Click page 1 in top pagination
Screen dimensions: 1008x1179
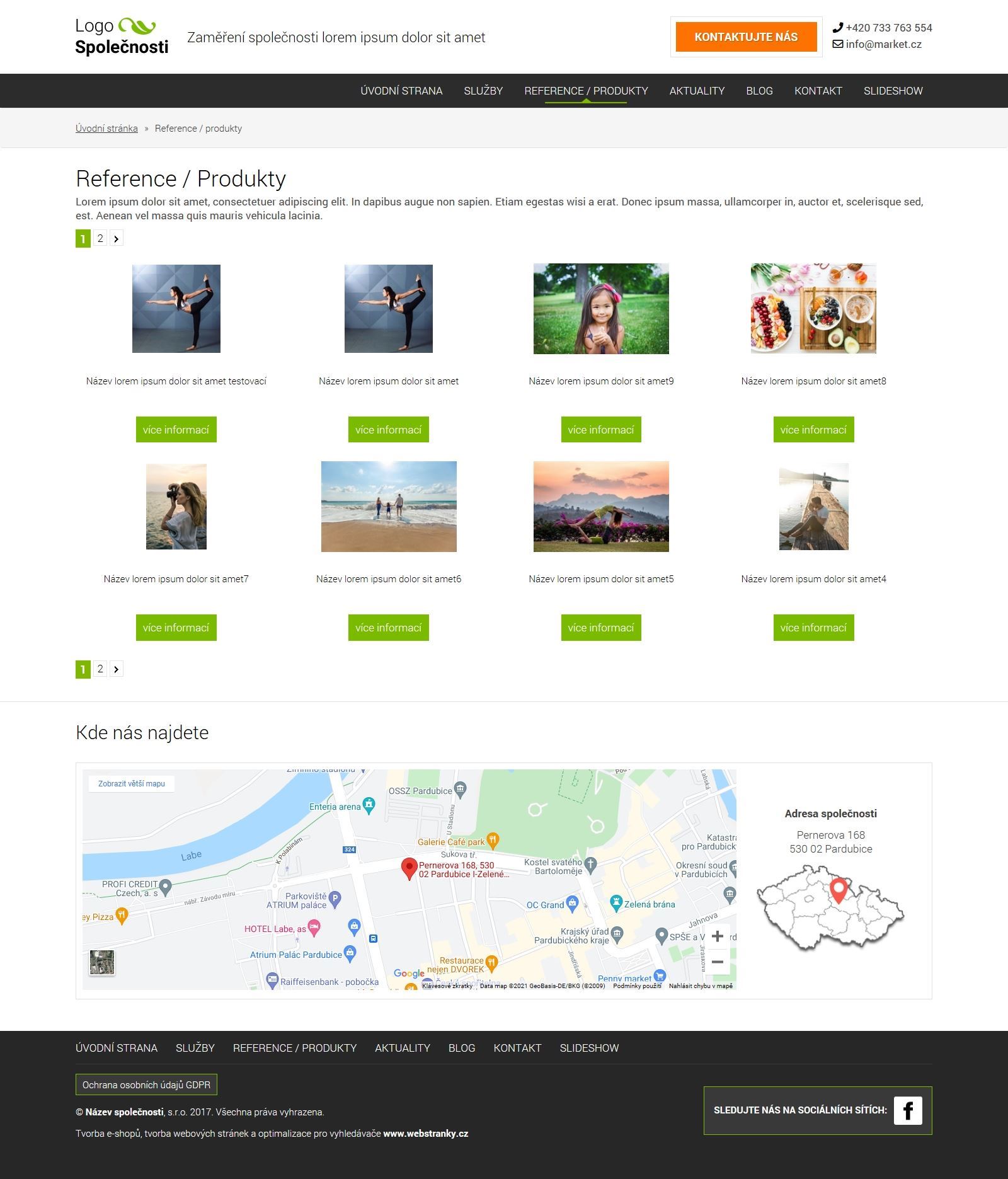click(83, 238)
